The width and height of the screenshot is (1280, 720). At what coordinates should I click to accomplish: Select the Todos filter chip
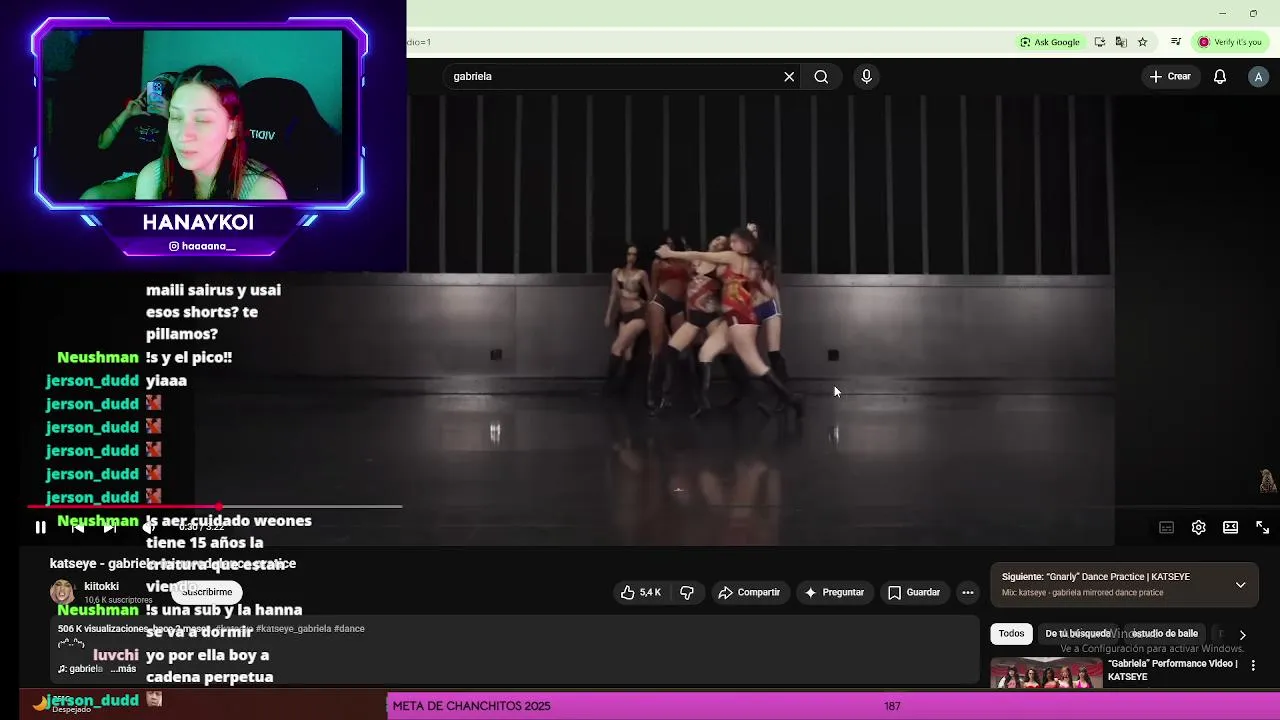(x=1011, y=634)
